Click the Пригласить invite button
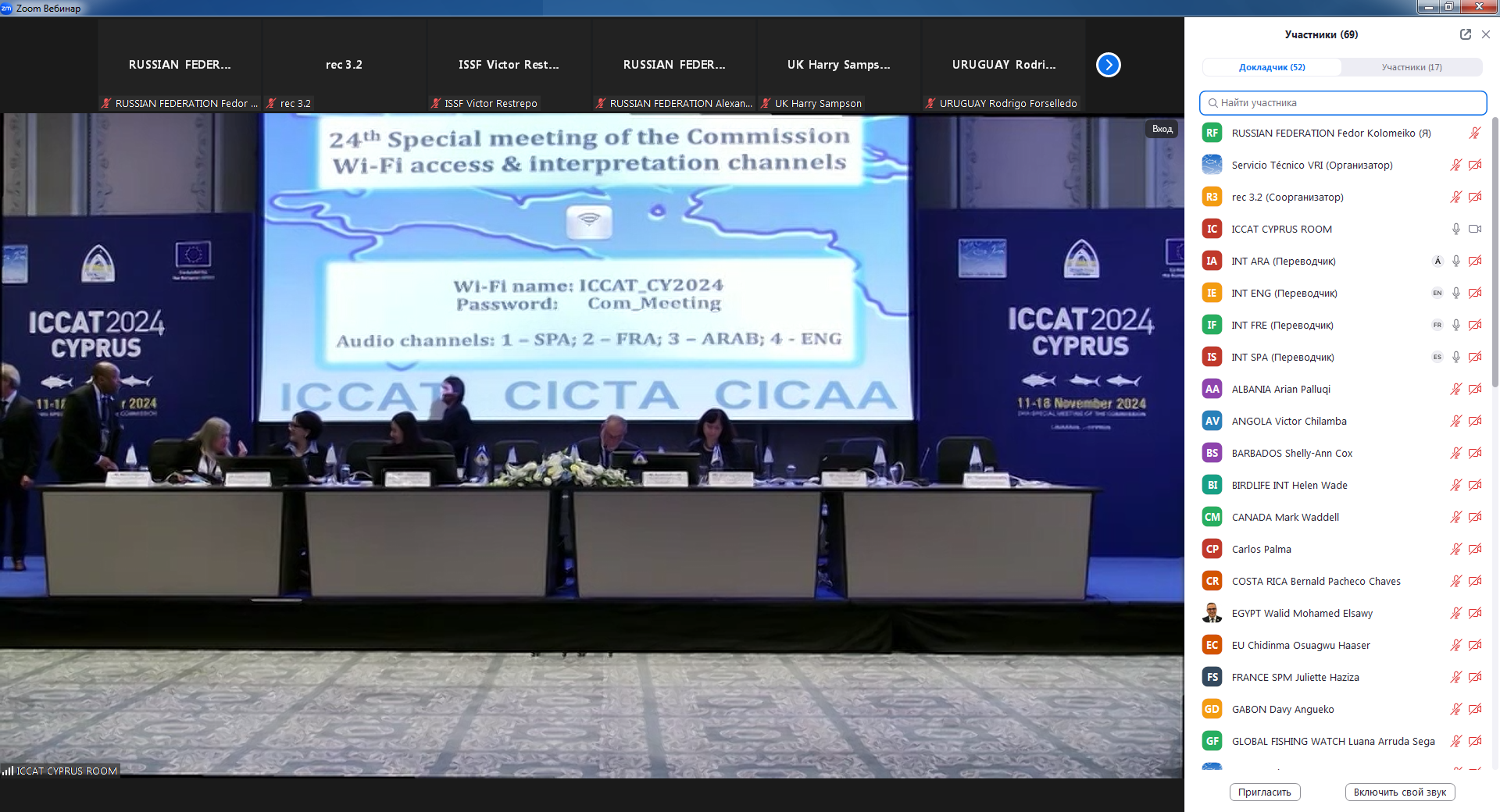Screen dimensions: 1500x812 coord(1265,792)
